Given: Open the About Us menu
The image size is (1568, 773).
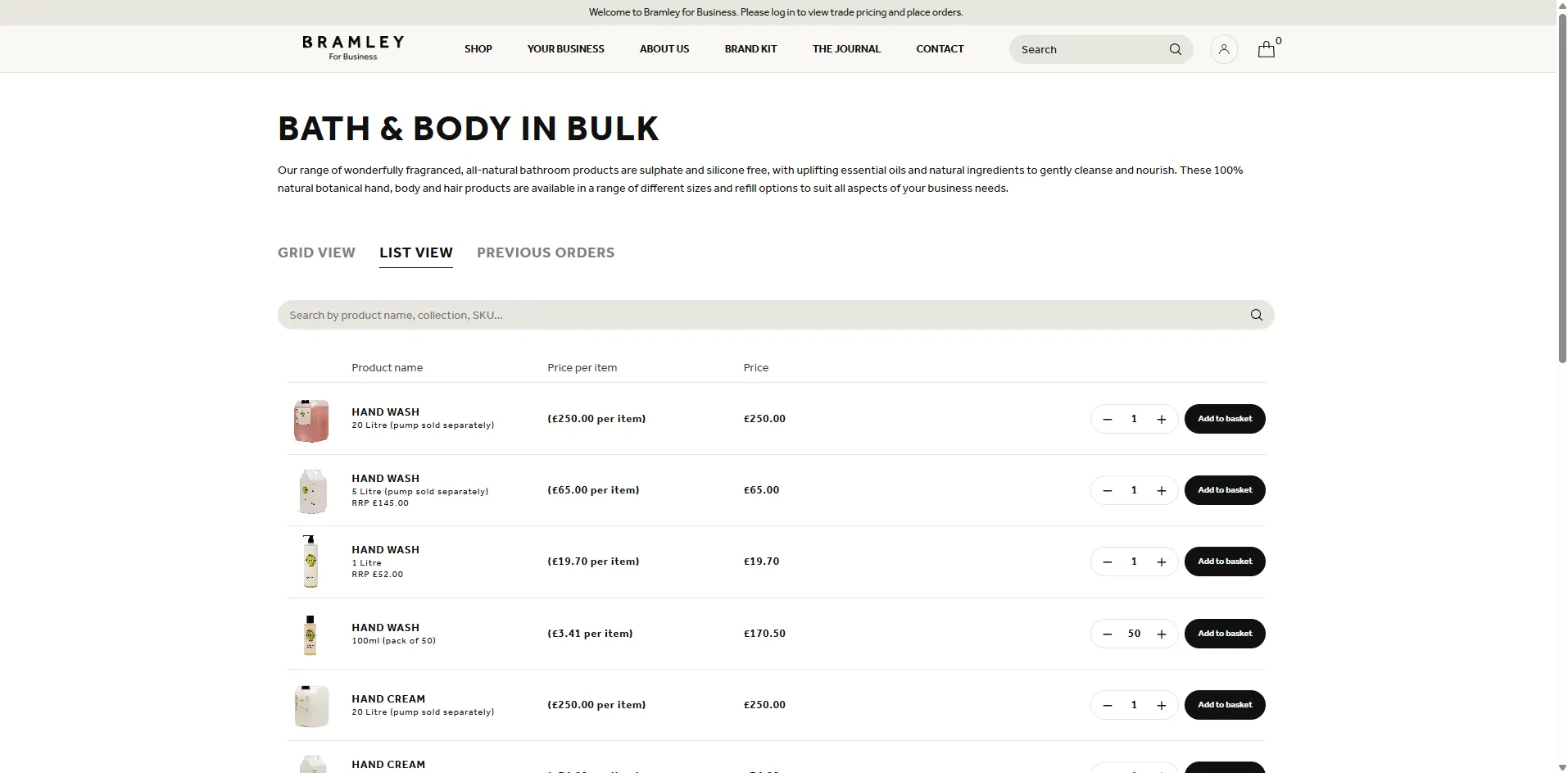Looking at the screenshot, I should point(664,49).
